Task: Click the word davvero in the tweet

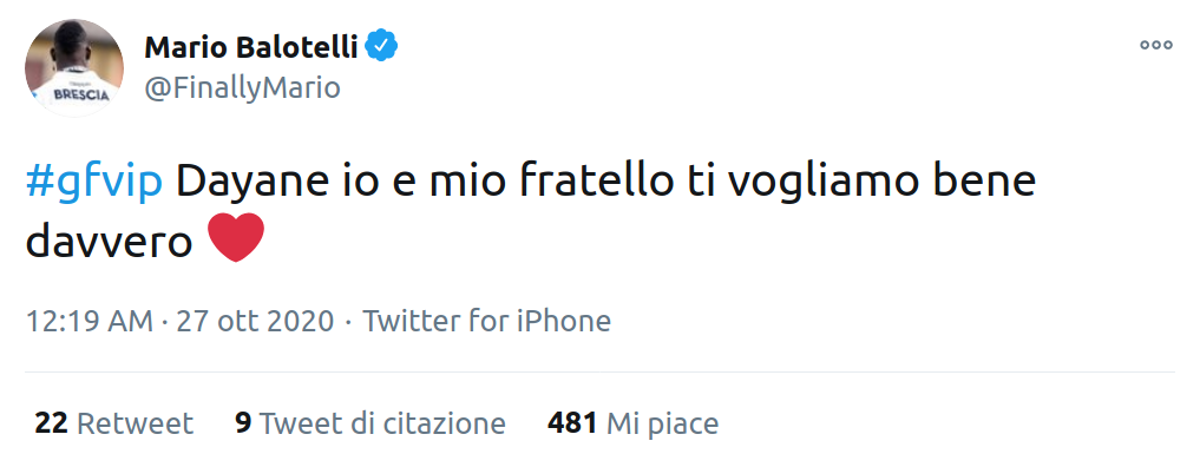Action: point(109,241)
